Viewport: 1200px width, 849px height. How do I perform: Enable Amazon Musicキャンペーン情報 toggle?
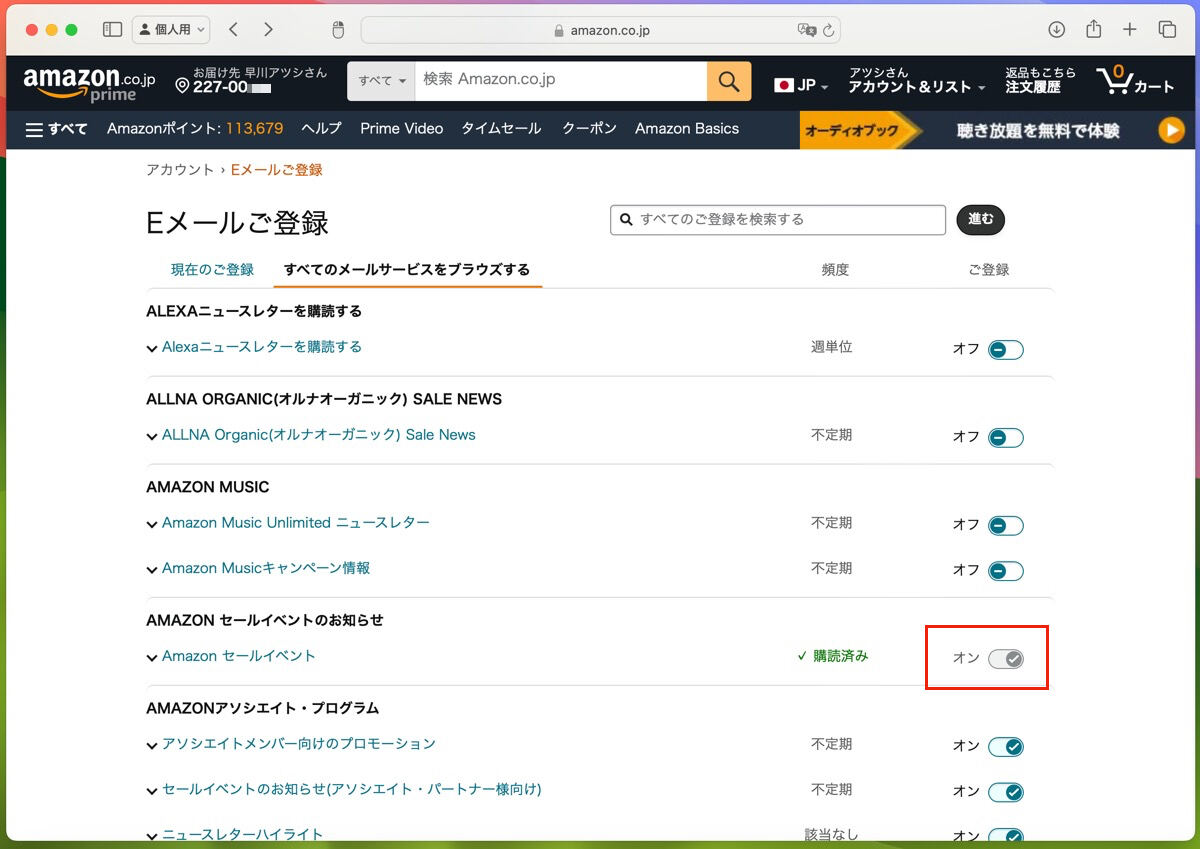coord(1006,571)
